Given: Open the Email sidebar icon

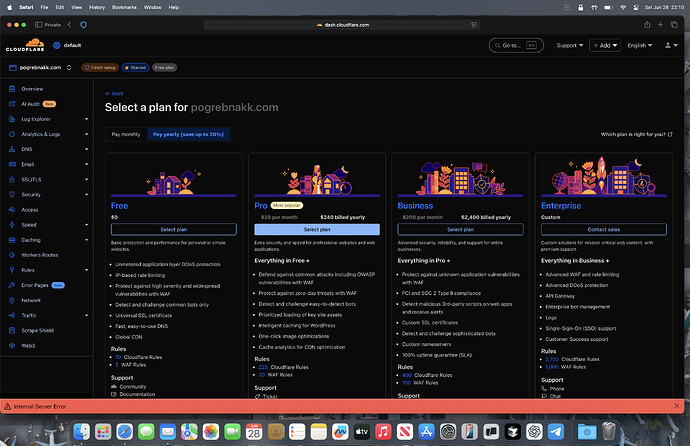Looking at the screenshot, I should point(12,165).
